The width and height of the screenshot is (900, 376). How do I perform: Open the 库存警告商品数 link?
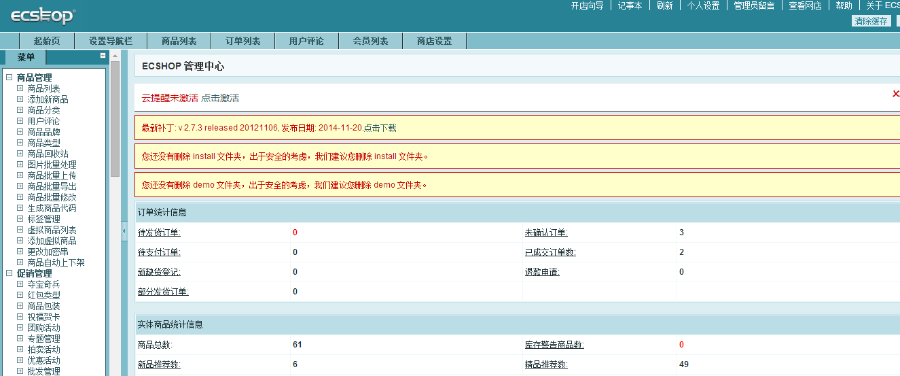point(554,345)
